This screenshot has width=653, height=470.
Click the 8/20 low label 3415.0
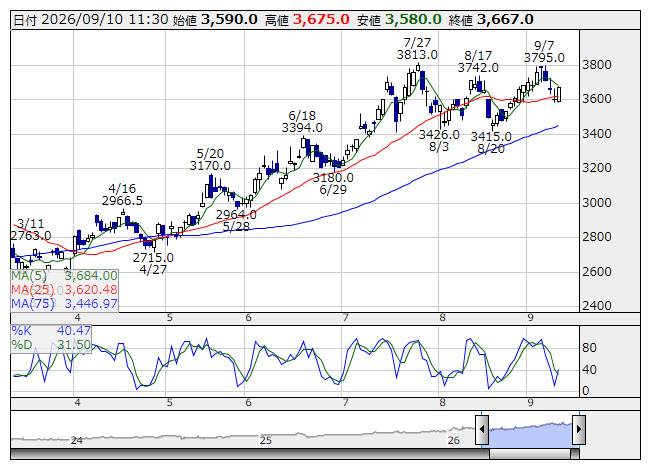click(491, 137)
